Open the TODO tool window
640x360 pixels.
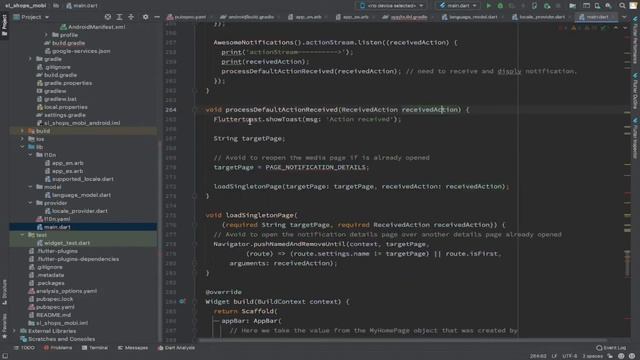click(x=24, y=348)
